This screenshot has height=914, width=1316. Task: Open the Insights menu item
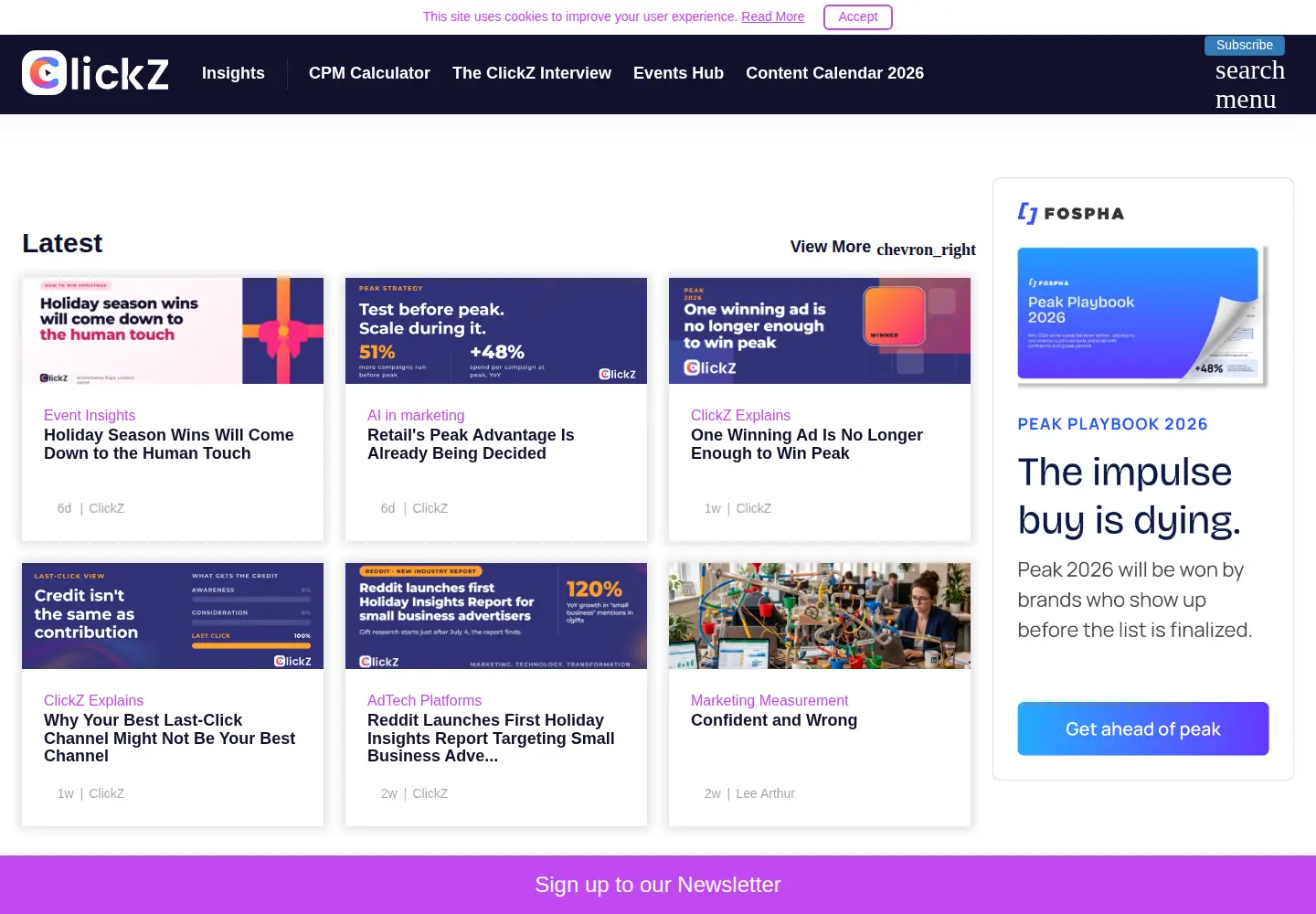[233, 73]
